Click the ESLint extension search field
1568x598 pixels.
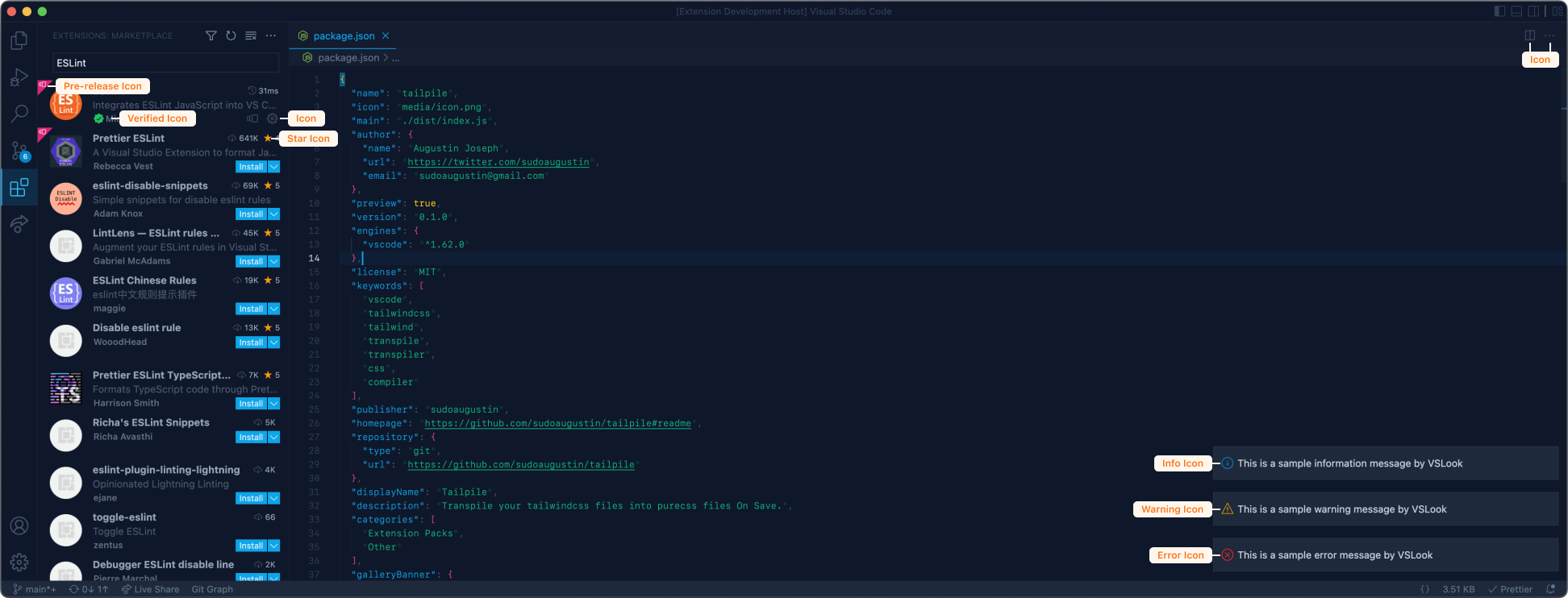pyautogui.click(x=166, y=63)
